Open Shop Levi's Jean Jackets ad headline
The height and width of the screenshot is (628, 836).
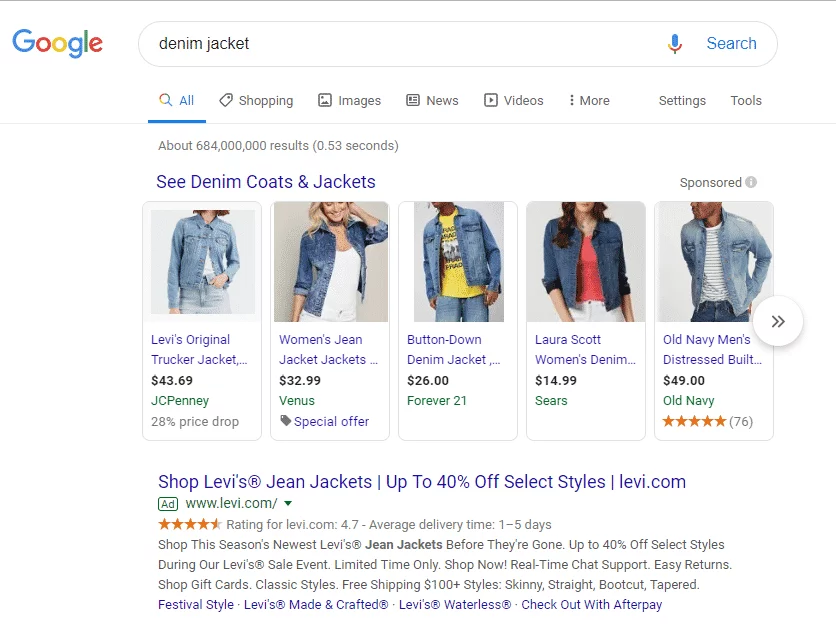[422, 482]
